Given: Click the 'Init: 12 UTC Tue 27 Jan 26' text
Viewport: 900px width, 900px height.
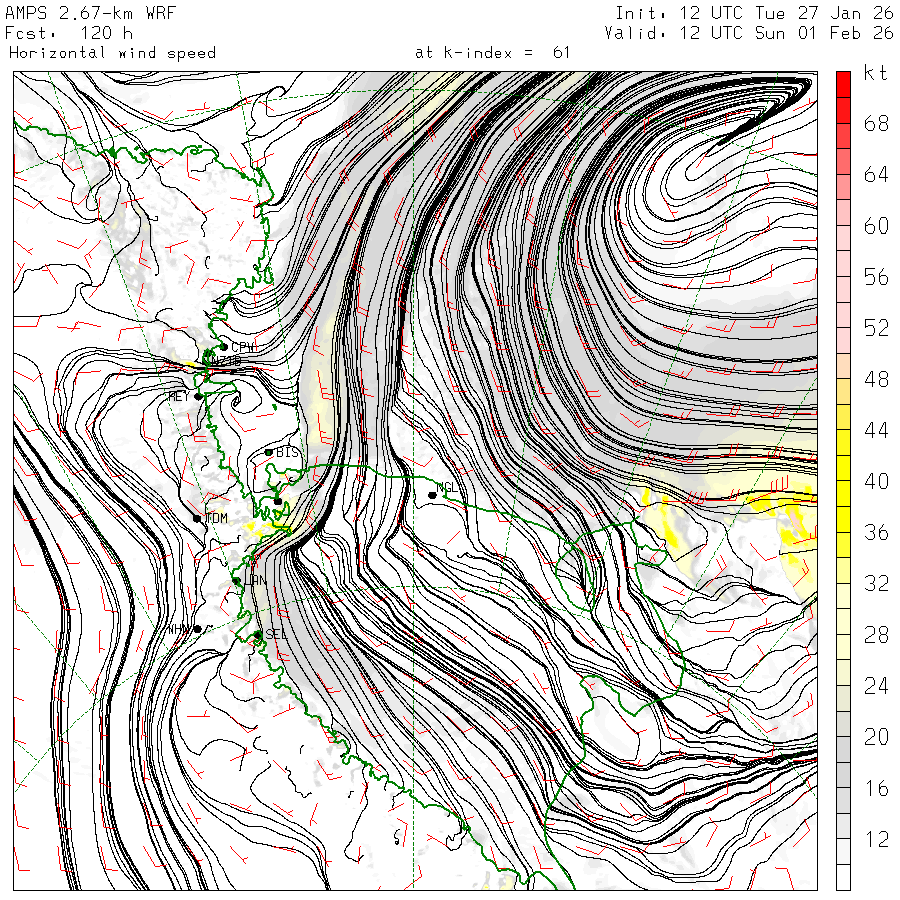Looking at the screenshot, I should [754, 13].
